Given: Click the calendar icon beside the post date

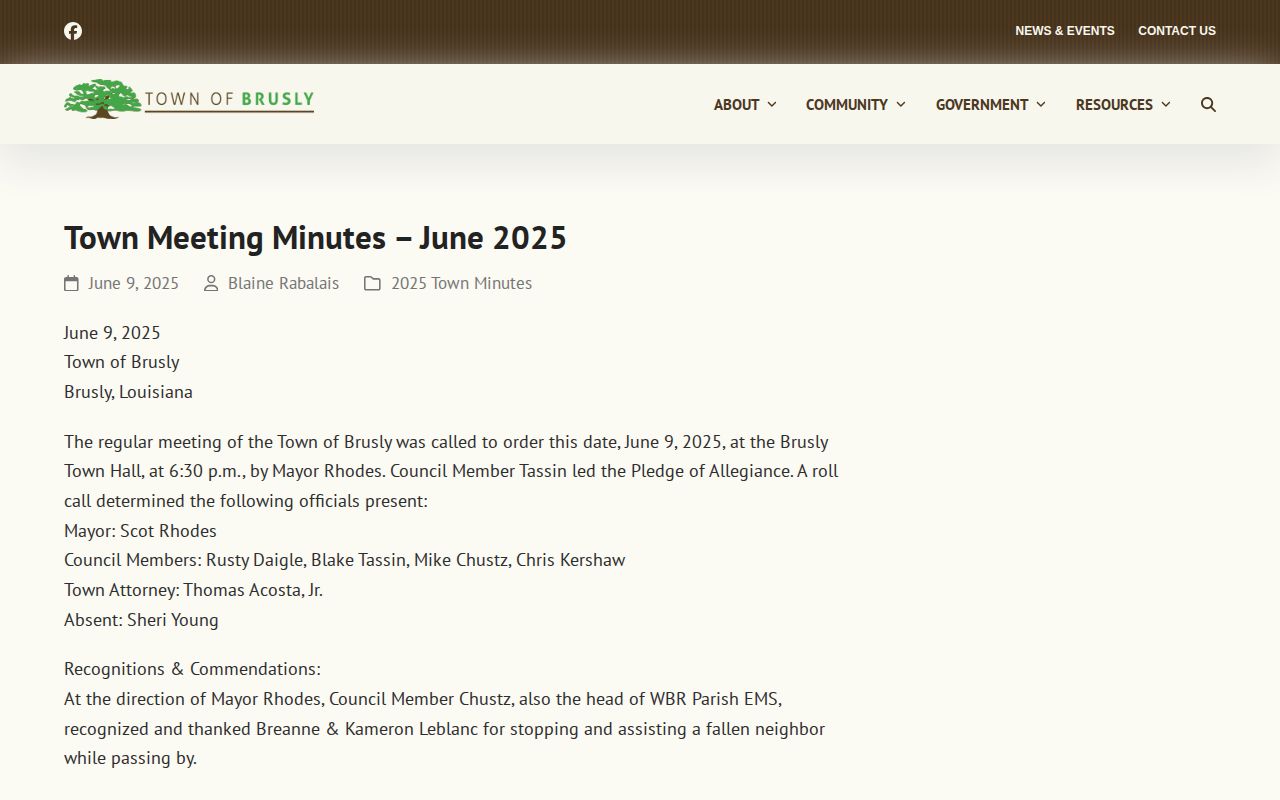Looking at the screenshot, I should point(71,284).
